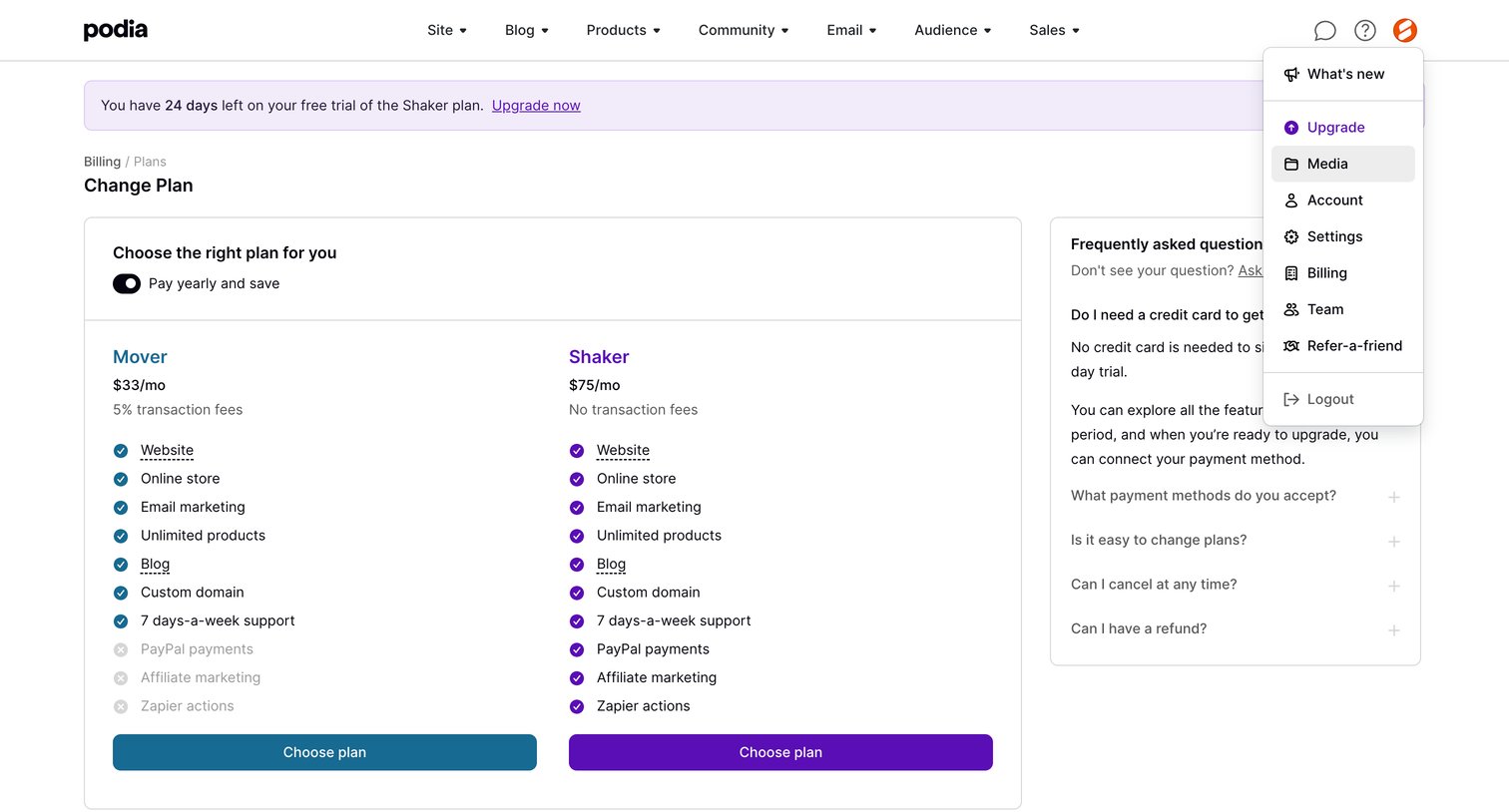Click Shaker's PayPal payments checkmark icon
The height and width of the screenshot is (812, 1509).
coord(577,649)
